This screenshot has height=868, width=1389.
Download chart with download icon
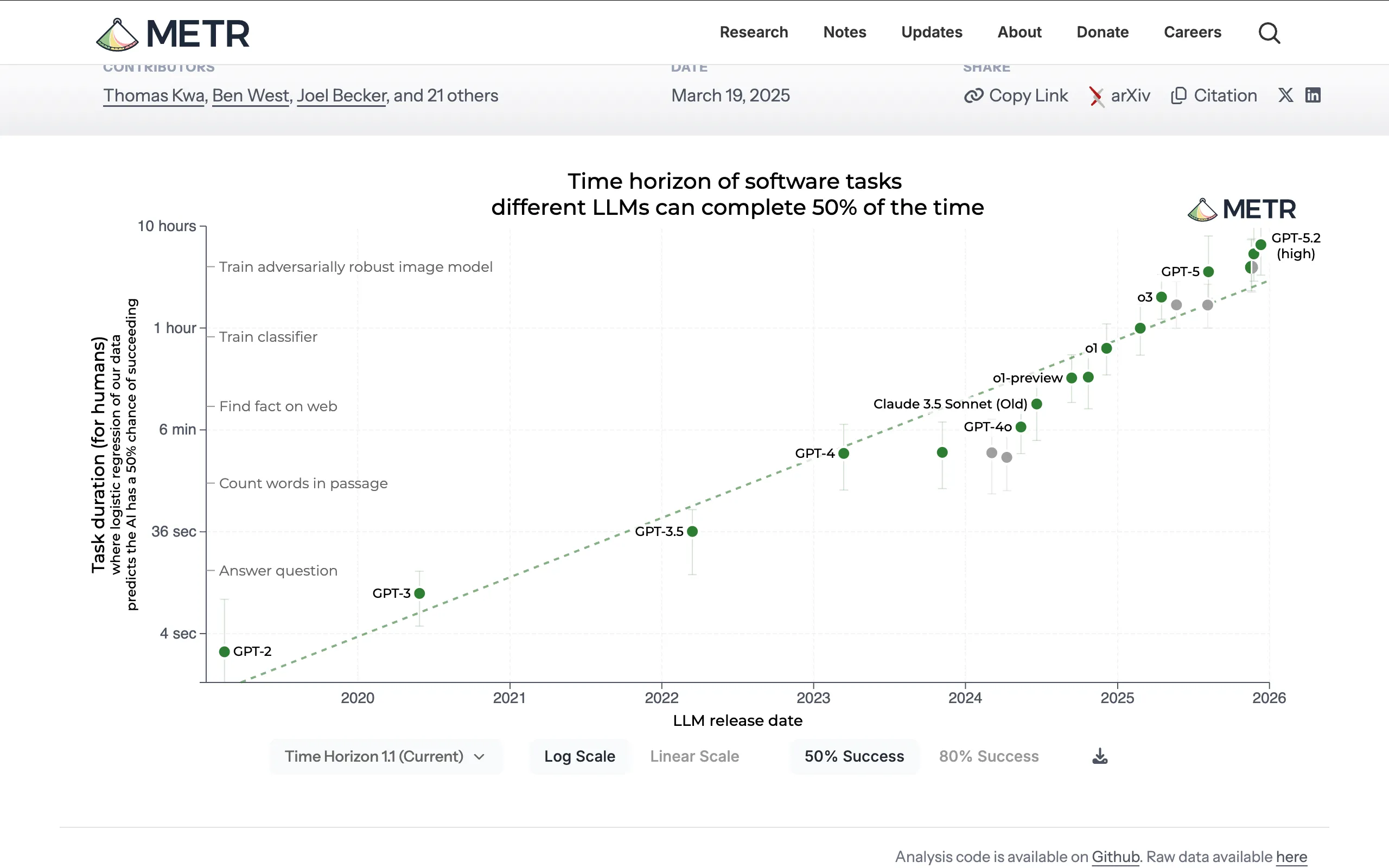(1099, 756)
